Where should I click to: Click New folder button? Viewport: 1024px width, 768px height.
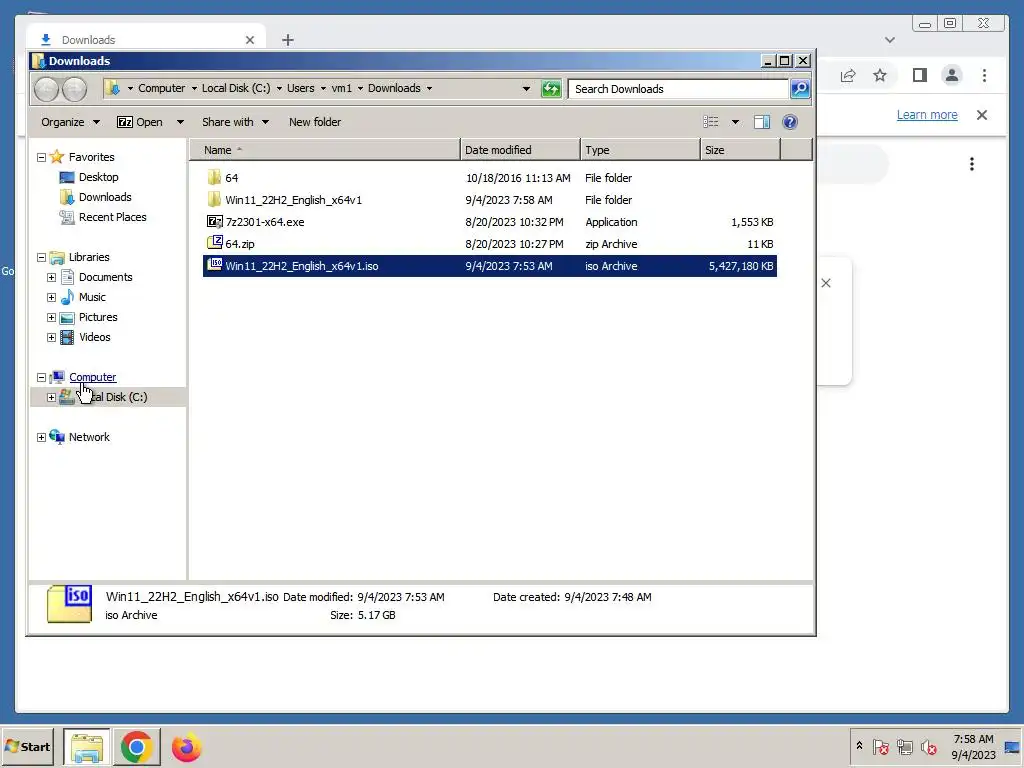(x=315, y=122)
